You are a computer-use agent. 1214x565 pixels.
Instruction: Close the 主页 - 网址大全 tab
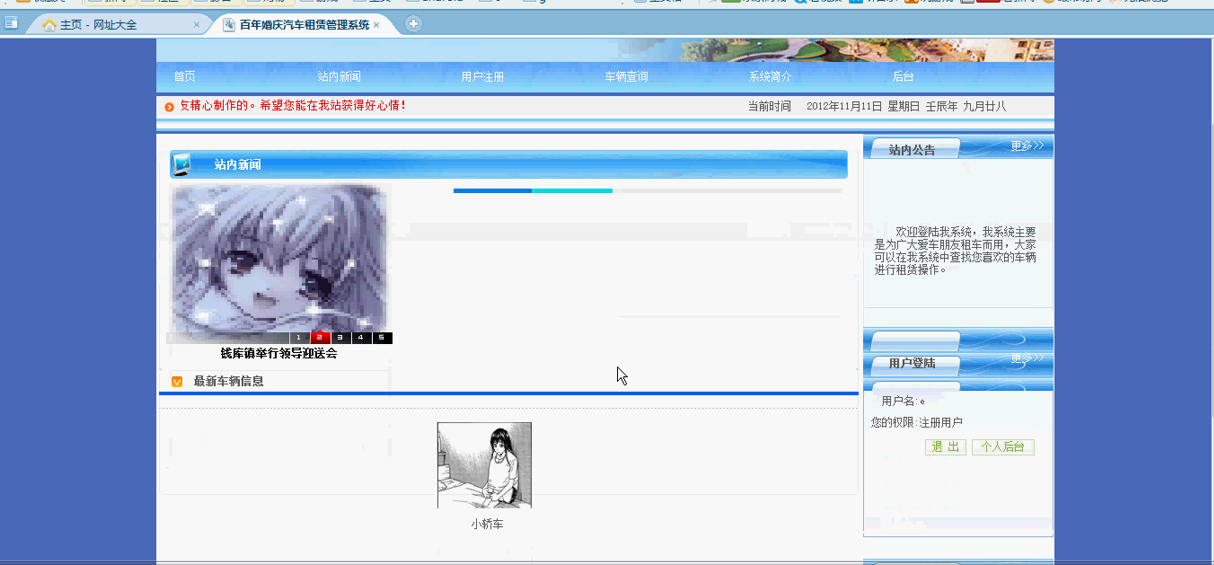tap(196, 25)
